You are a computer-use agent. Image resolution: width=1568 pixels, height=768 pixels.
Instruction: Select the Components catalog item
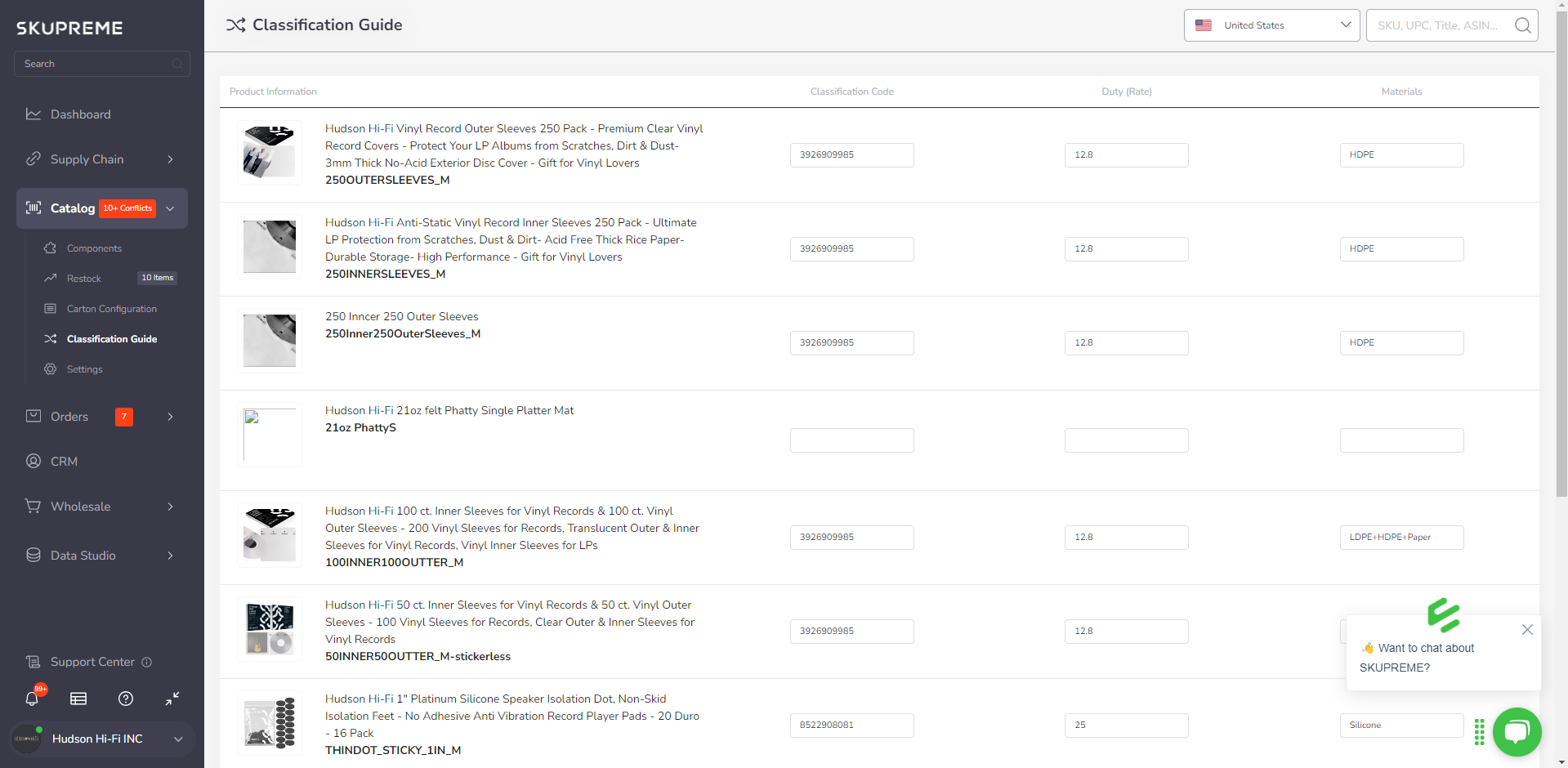[x=92, y=248]
